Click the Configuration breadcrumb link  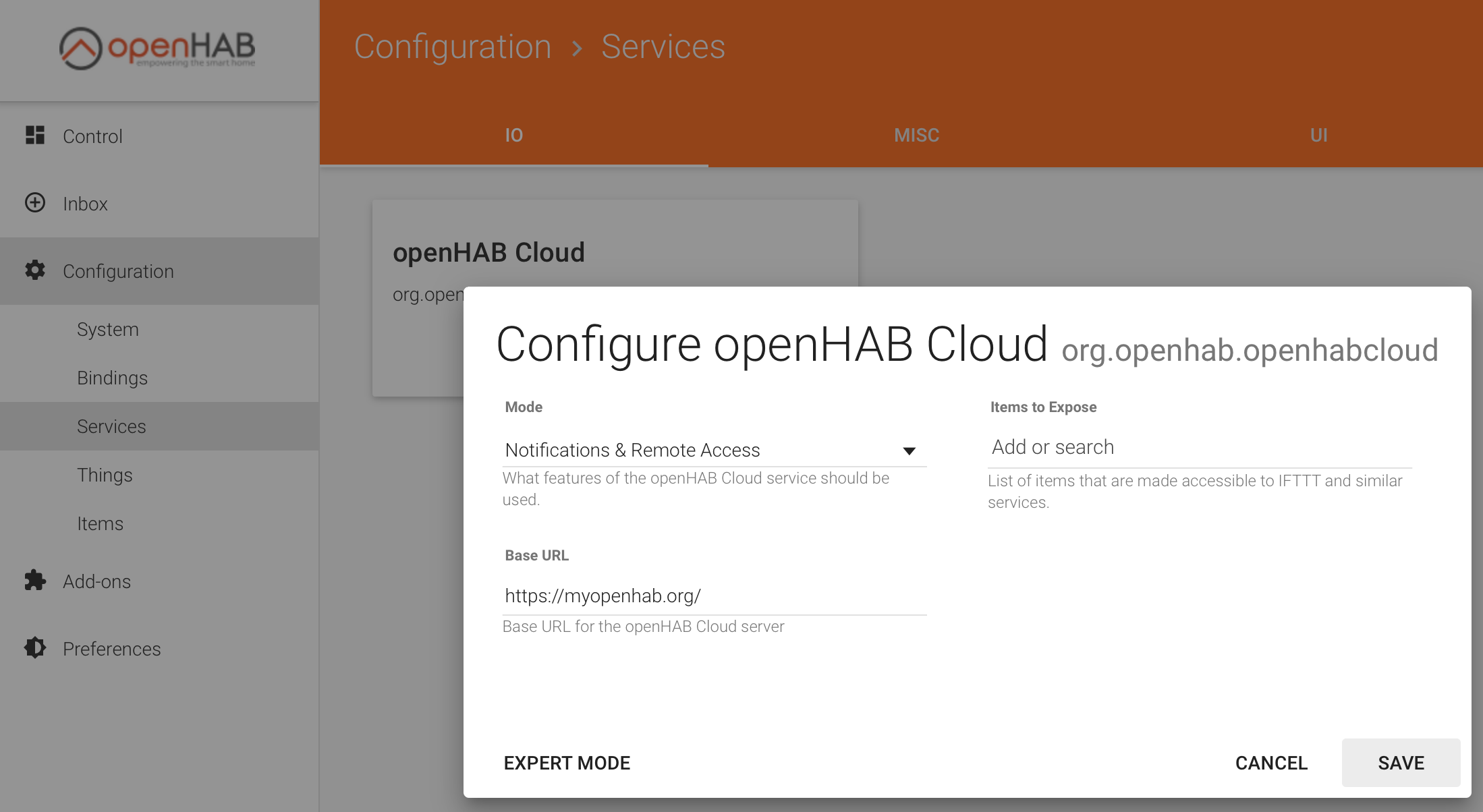[x=453, y=47]
